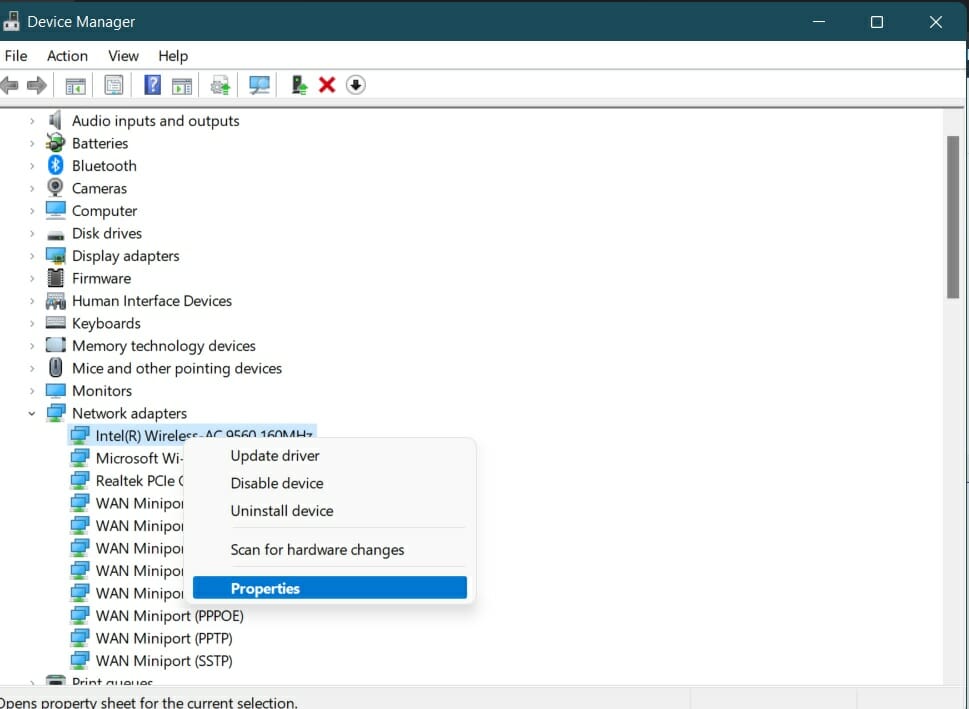Open the Action menu

pos(66,56)
